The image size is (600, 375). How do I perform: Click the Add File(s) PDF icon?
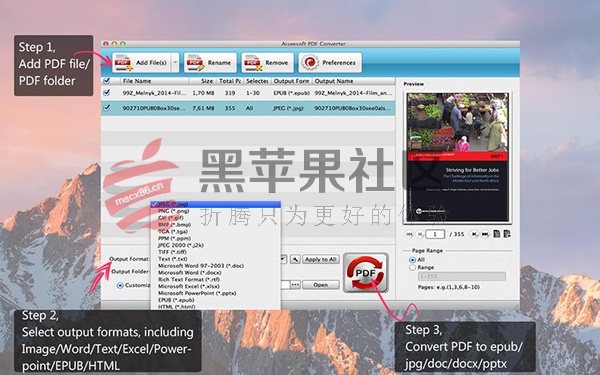124,63
